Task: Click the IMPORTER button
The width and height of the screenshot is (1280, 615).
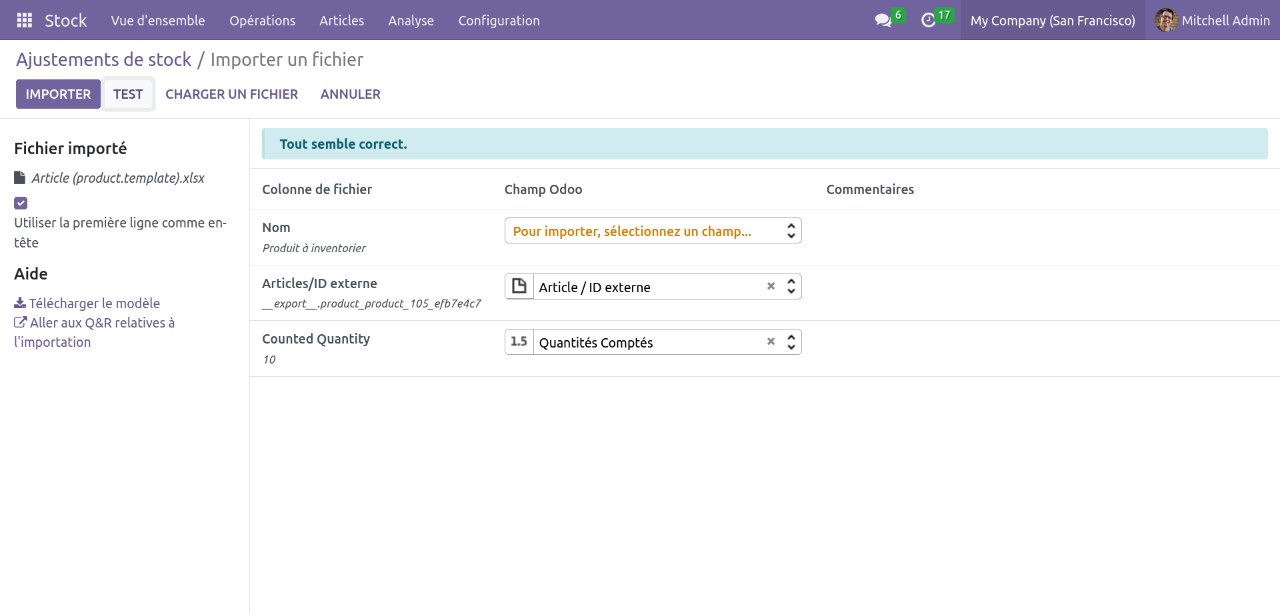Action: [58, 94]
